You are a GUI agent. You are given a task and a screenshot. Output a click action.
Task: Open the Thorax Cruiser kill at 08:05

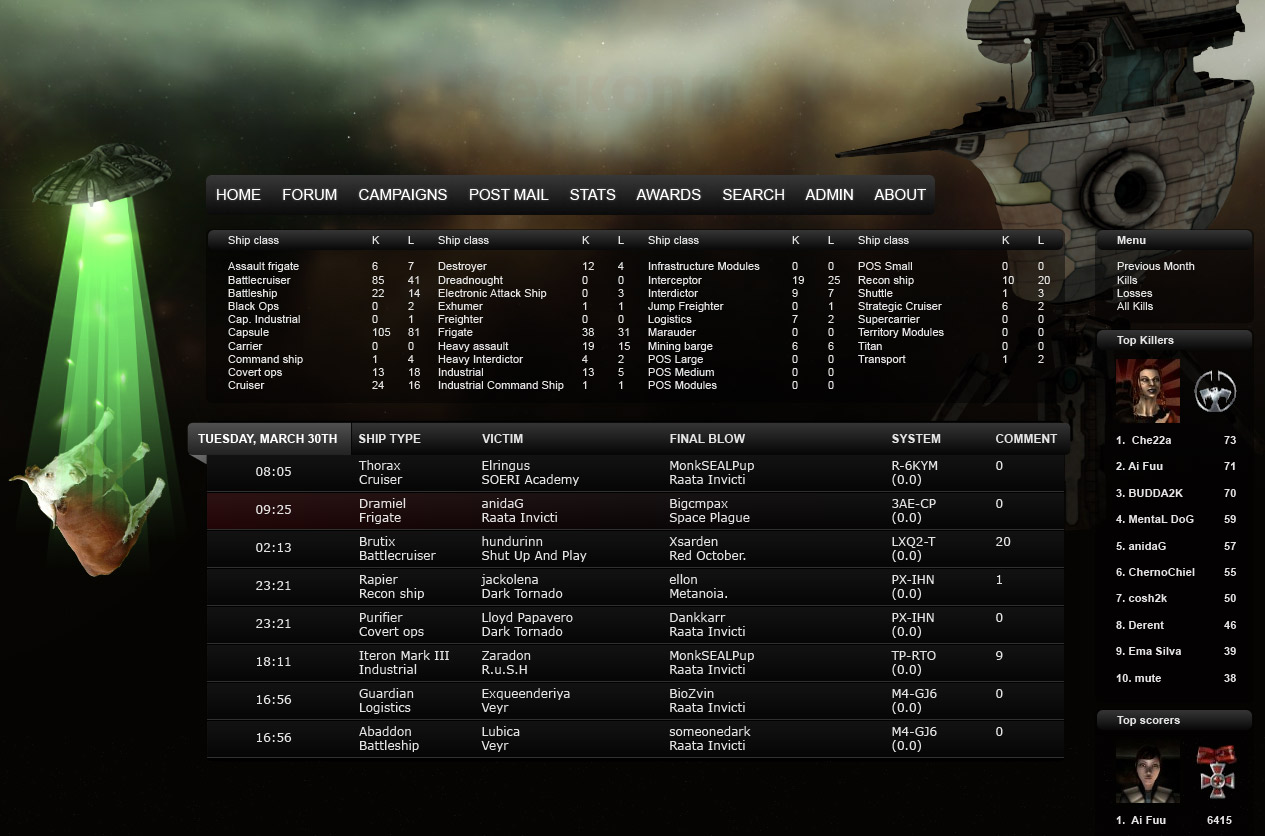(635, 472)
